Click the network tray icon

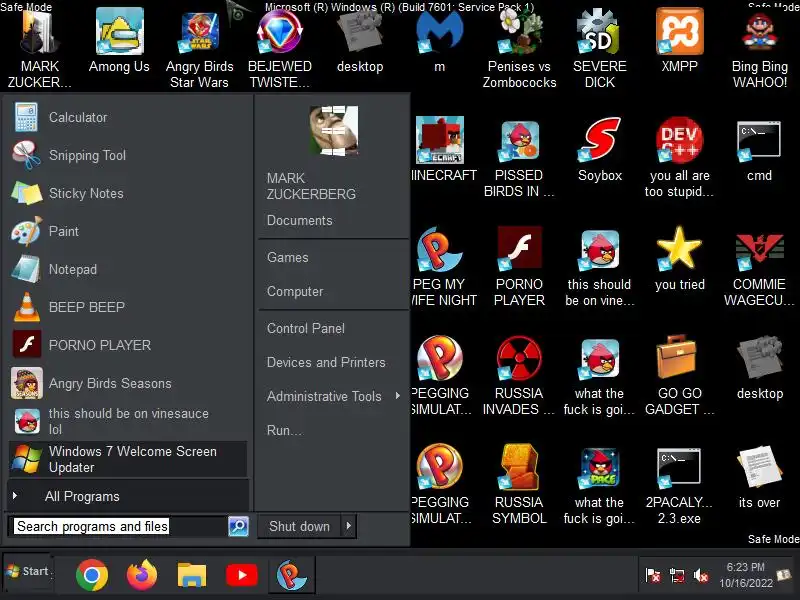(x=677, y=576)
